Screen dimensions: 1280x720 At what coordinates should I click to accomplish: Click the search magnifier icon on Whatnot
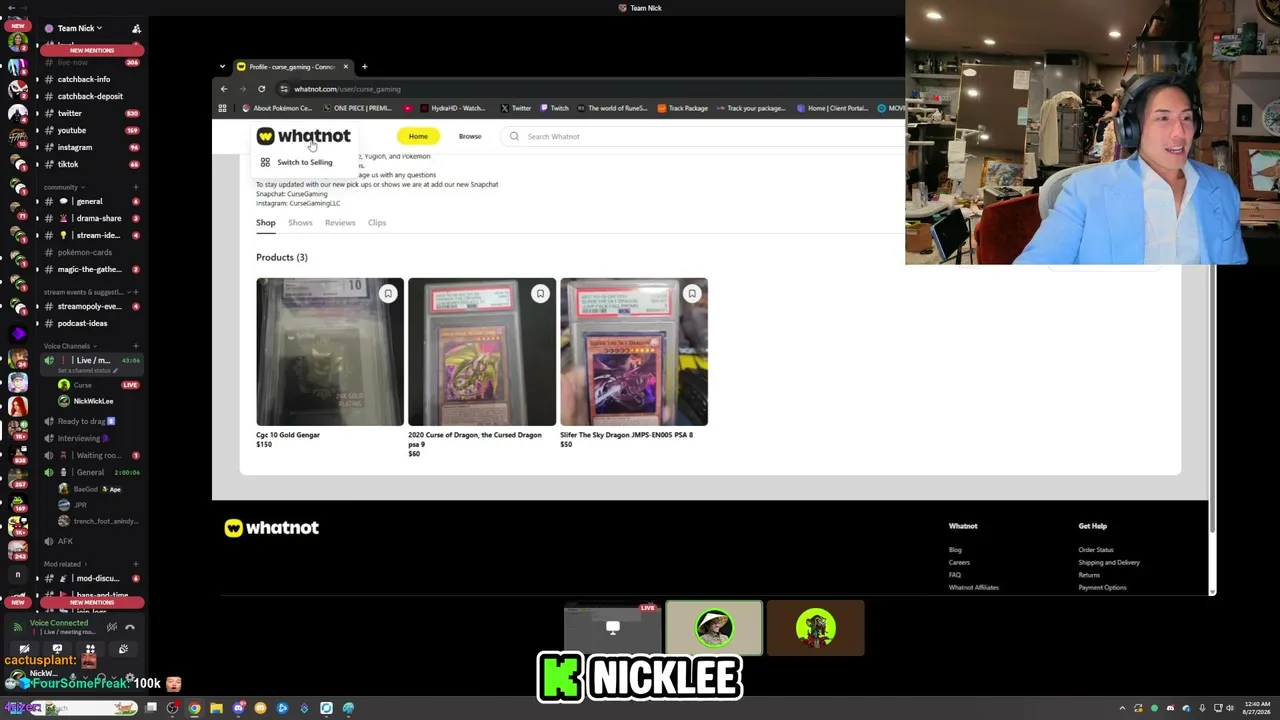tap(514, 137)
